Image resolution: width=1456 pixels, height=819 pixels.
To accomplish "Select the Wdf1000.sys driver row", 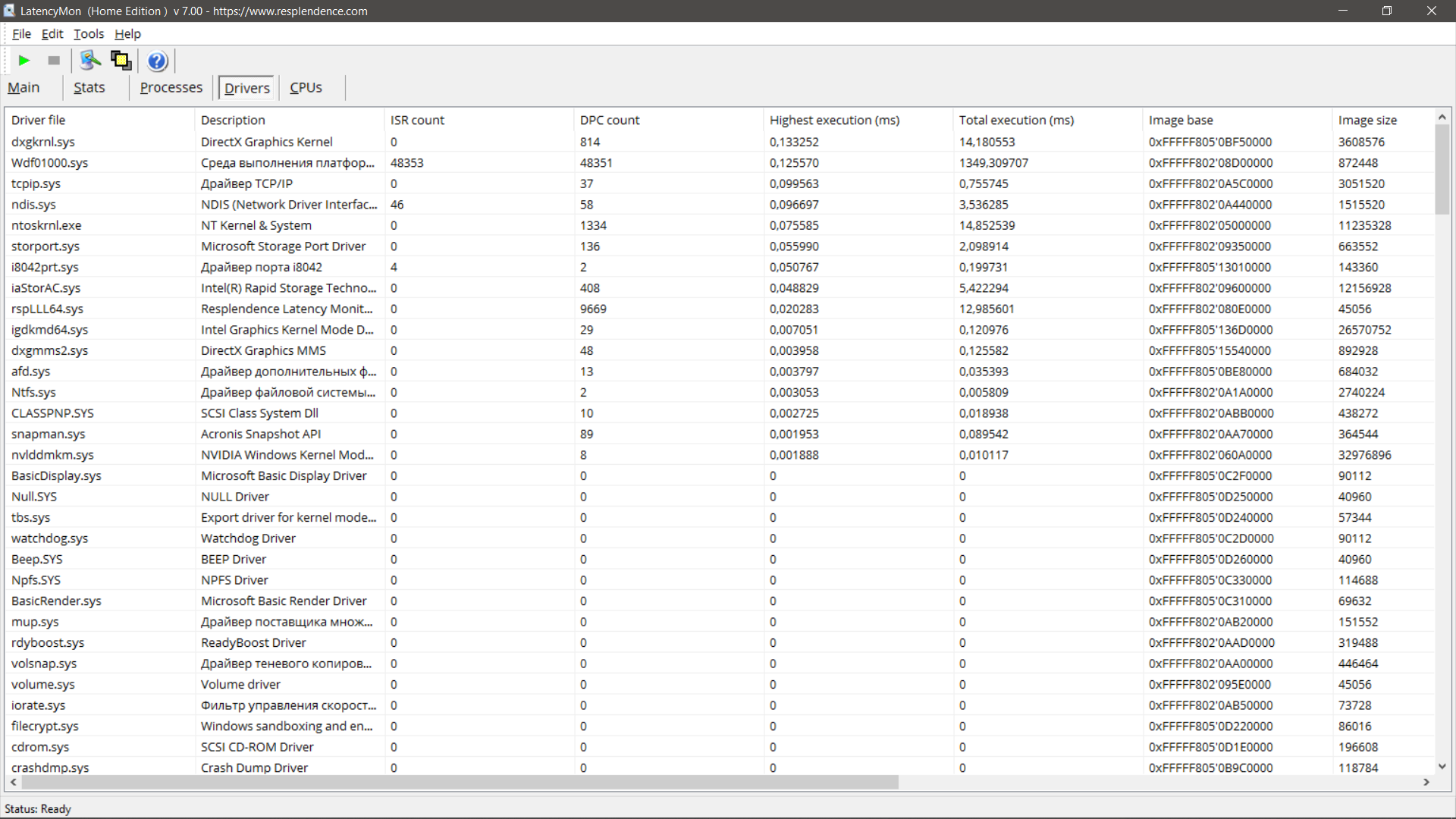I will click(50, 163).
